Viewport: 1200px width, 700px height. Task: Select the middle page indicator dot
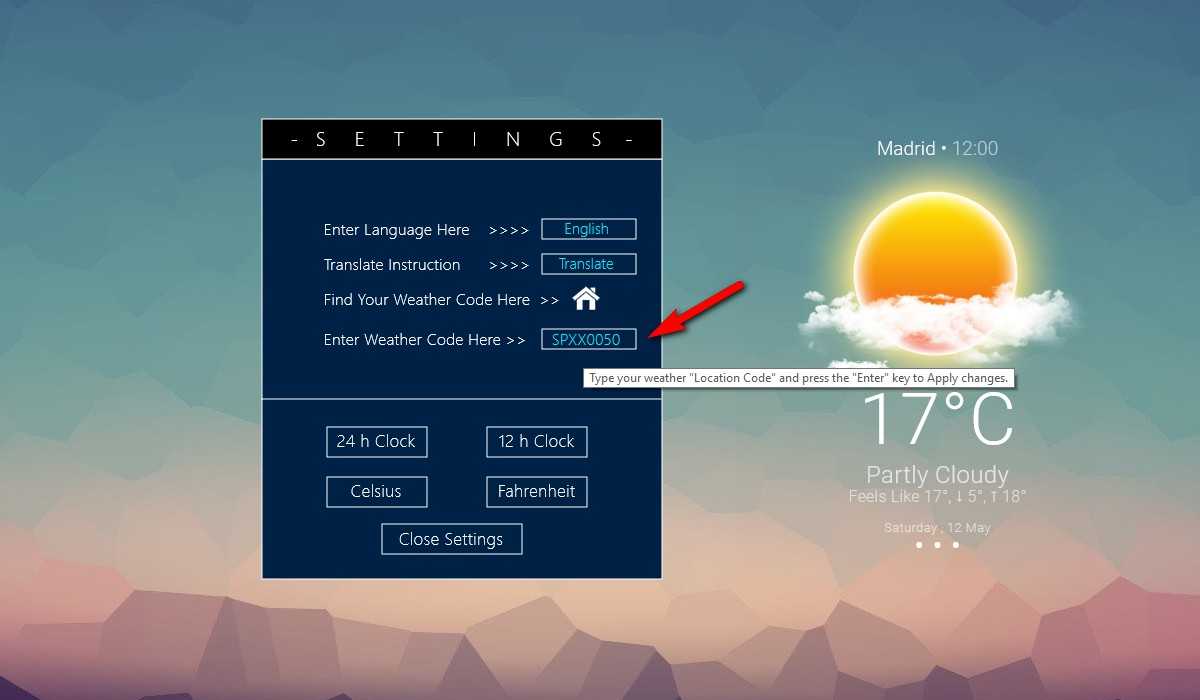[x=937, y=545]
